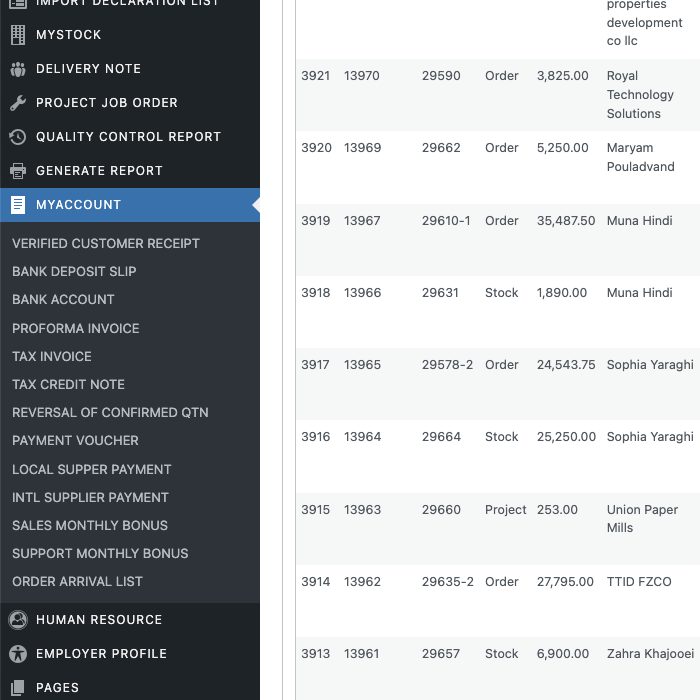
Task: Collapse the MyAccount menu arrow
Action: click(255, 205)
